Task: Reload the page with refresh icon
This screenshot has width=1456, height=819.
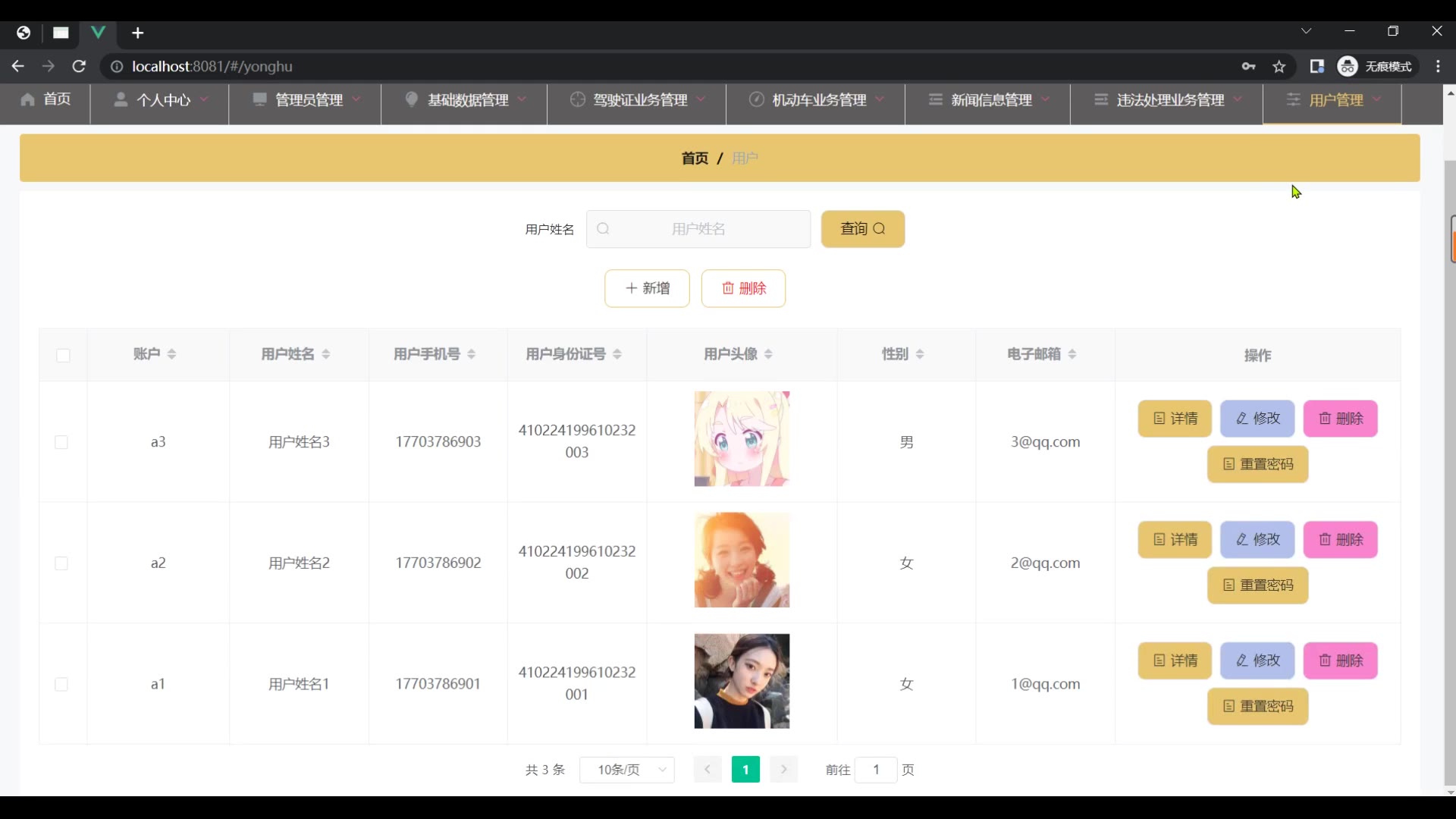Action: point(79,67)
